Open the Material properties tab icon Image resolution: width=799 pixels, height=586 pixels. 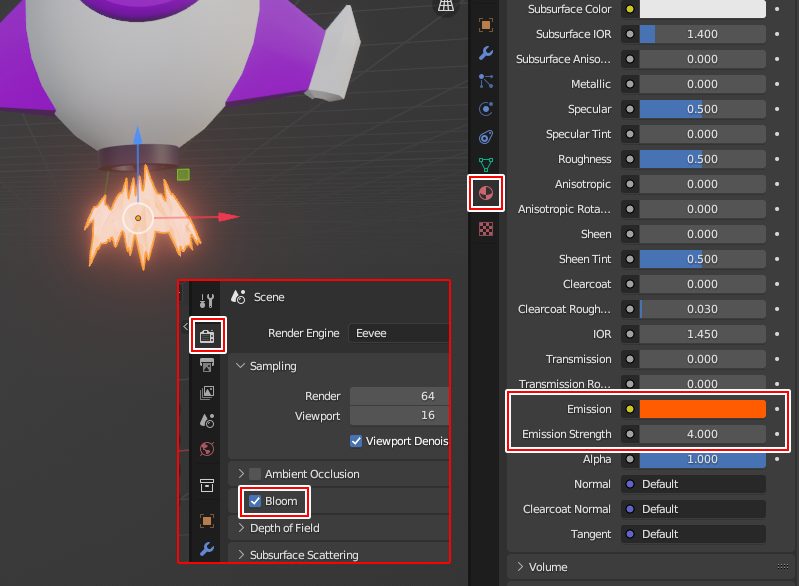pos(486,192)
